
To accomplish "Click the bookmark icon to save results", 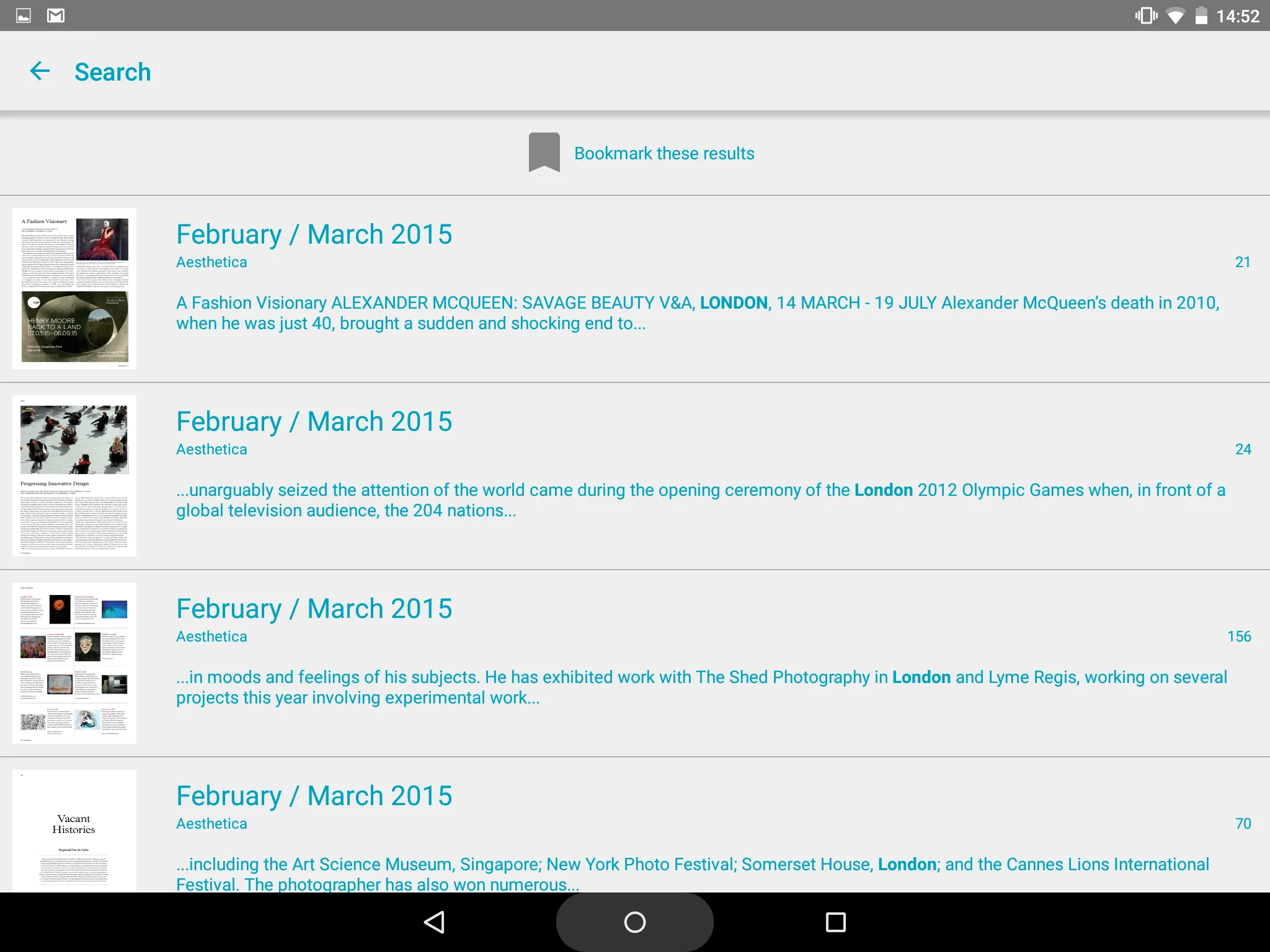I will pos(543,153).
